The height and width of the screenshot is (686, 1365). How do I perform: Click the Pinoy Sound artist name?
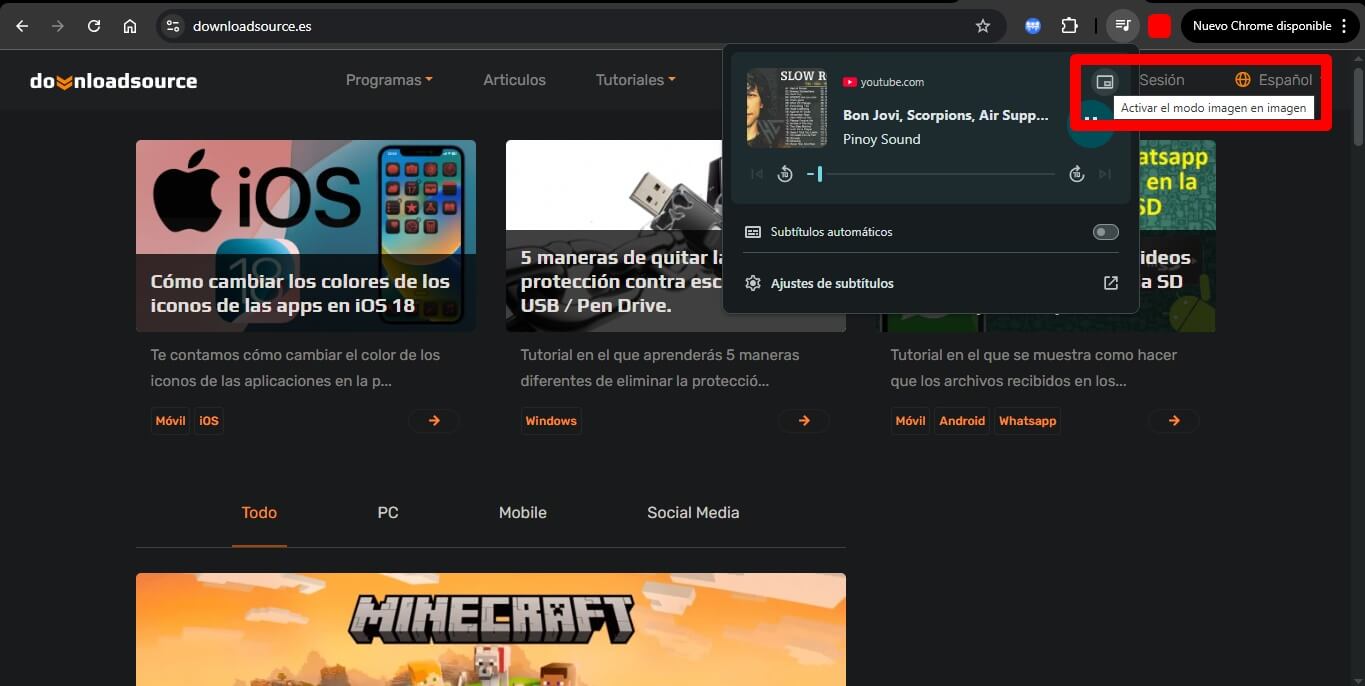pyautogui.click(x=881, y=139)
